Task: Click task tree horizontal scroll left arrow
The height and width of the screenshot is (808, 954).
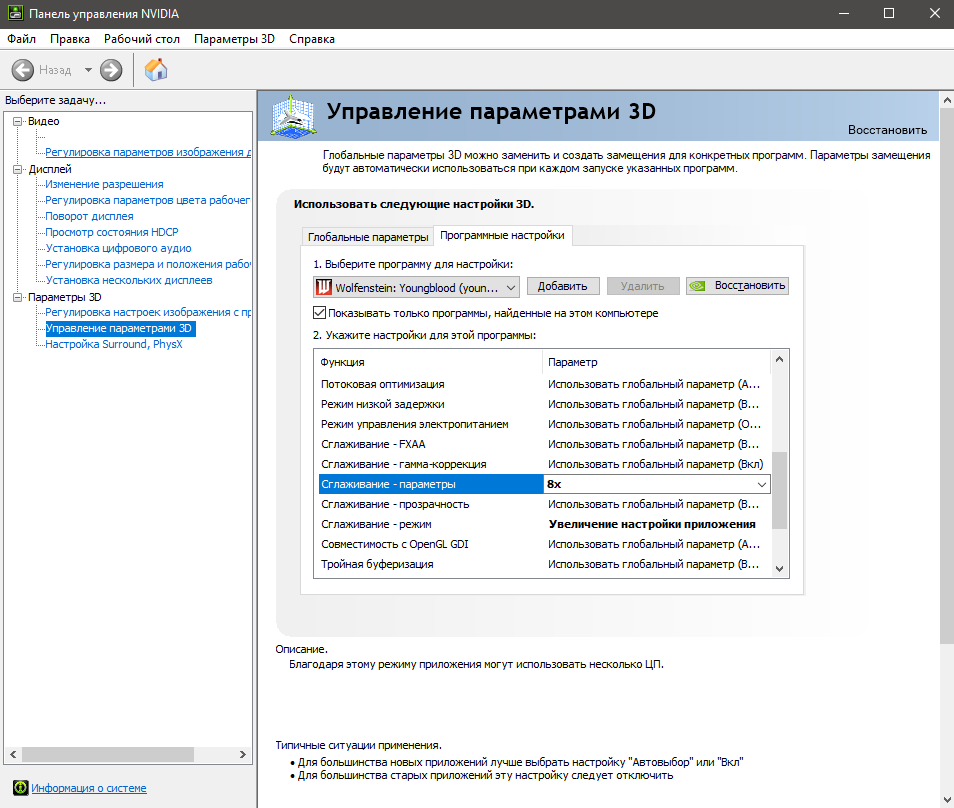Action: point(13,754)
